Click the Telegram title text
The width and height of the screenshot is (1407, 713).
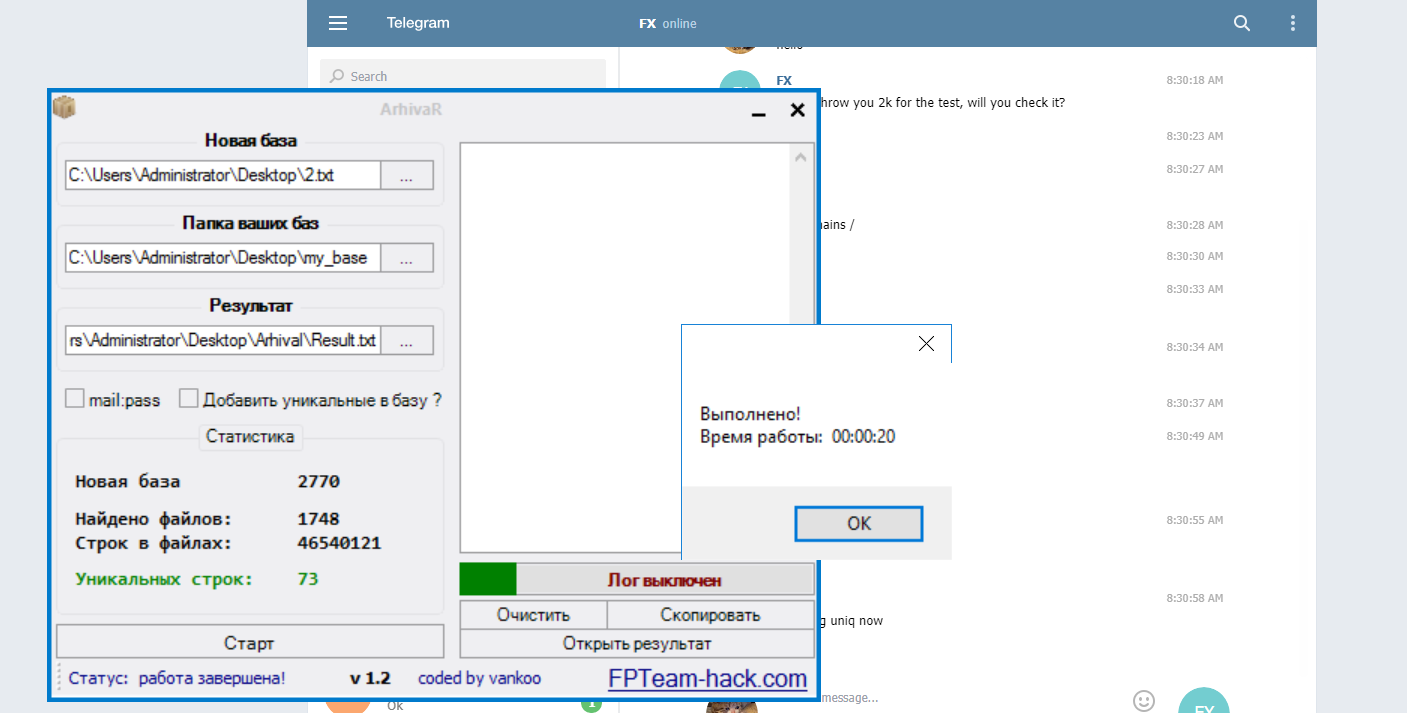click(418, 23)
